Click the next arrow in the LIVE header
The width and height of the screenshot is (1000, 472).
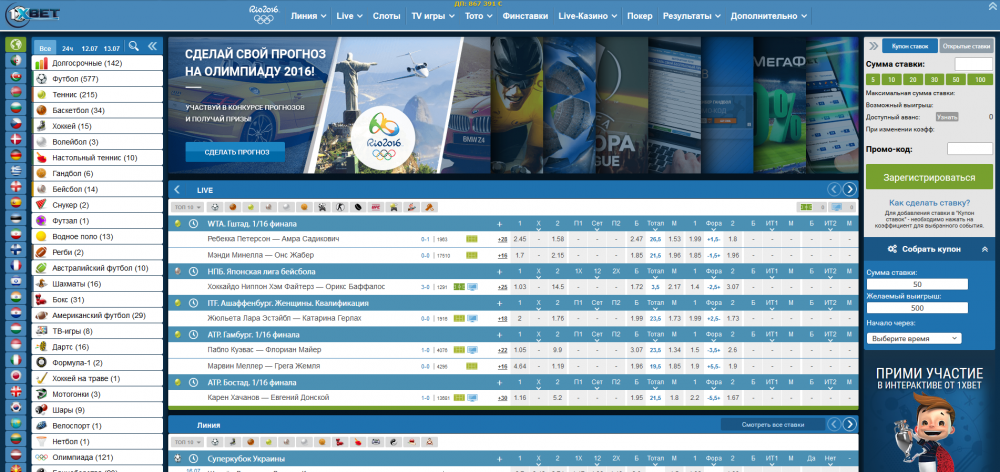coord(849,189)
